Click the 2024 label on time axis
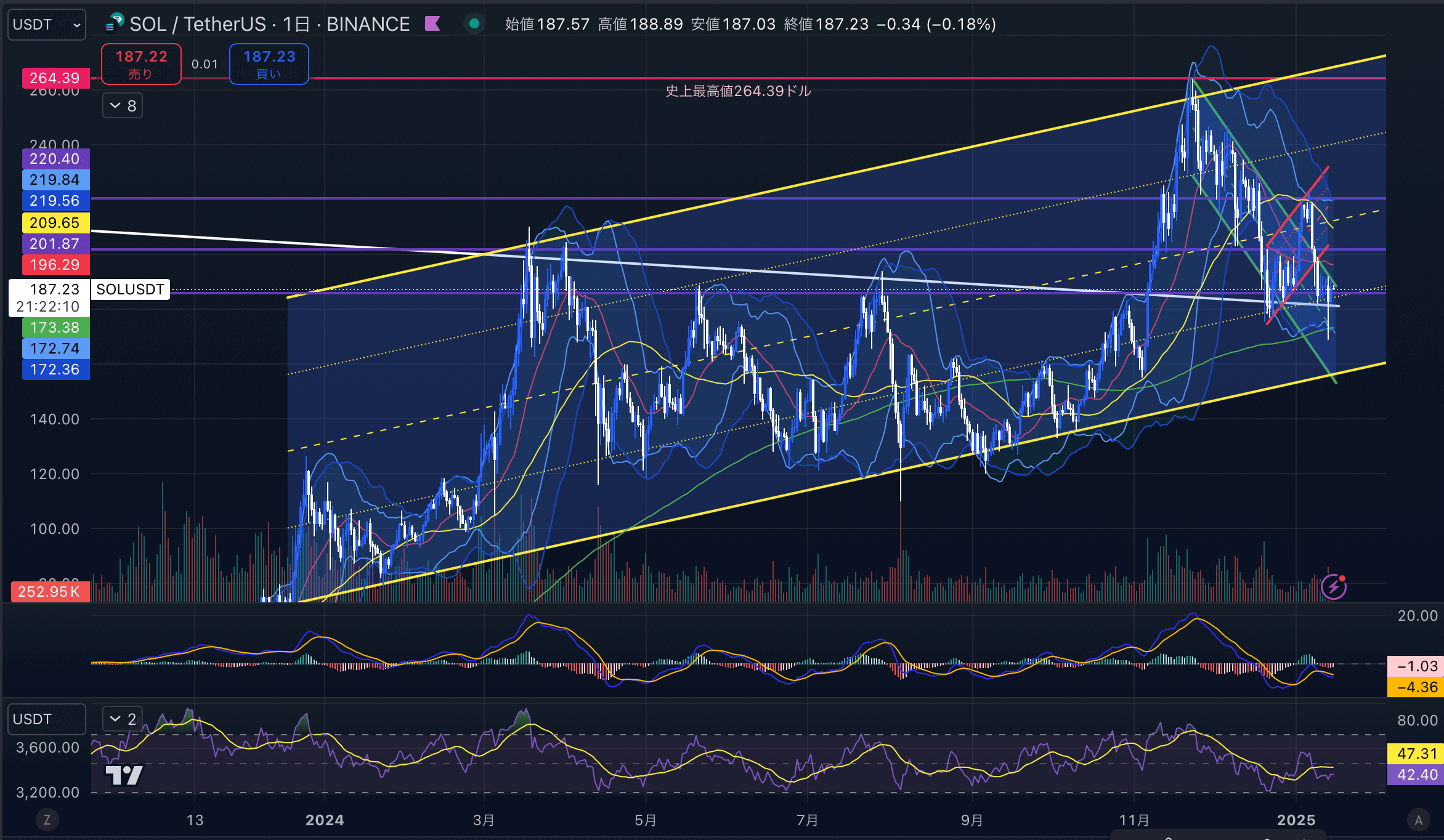Viewport: 1444px width, 840px height. [x=325, y=820]
